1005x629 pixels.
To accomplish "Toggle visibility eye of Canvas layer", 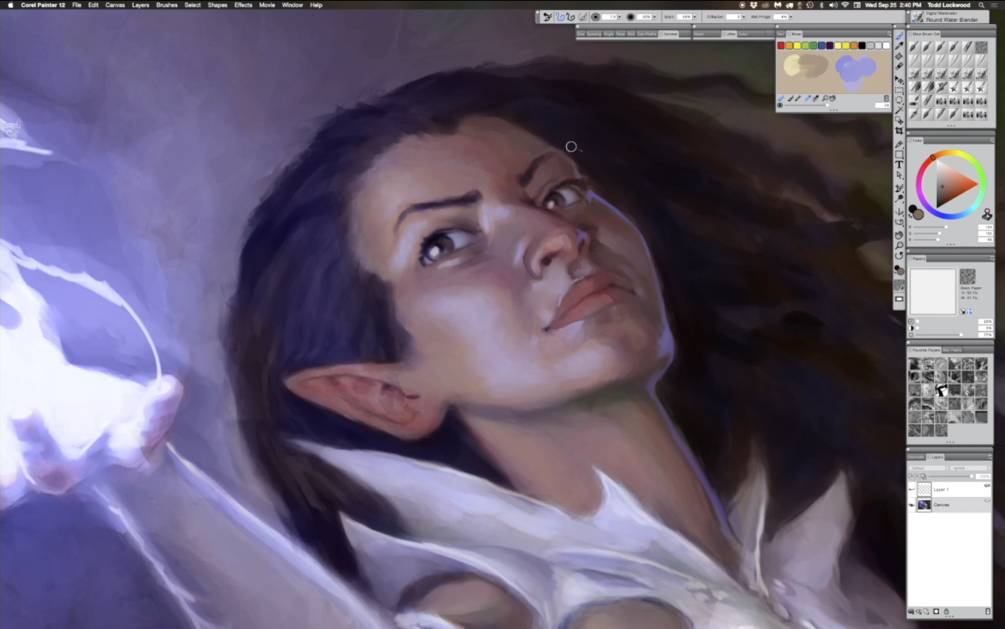I will 912,505.
